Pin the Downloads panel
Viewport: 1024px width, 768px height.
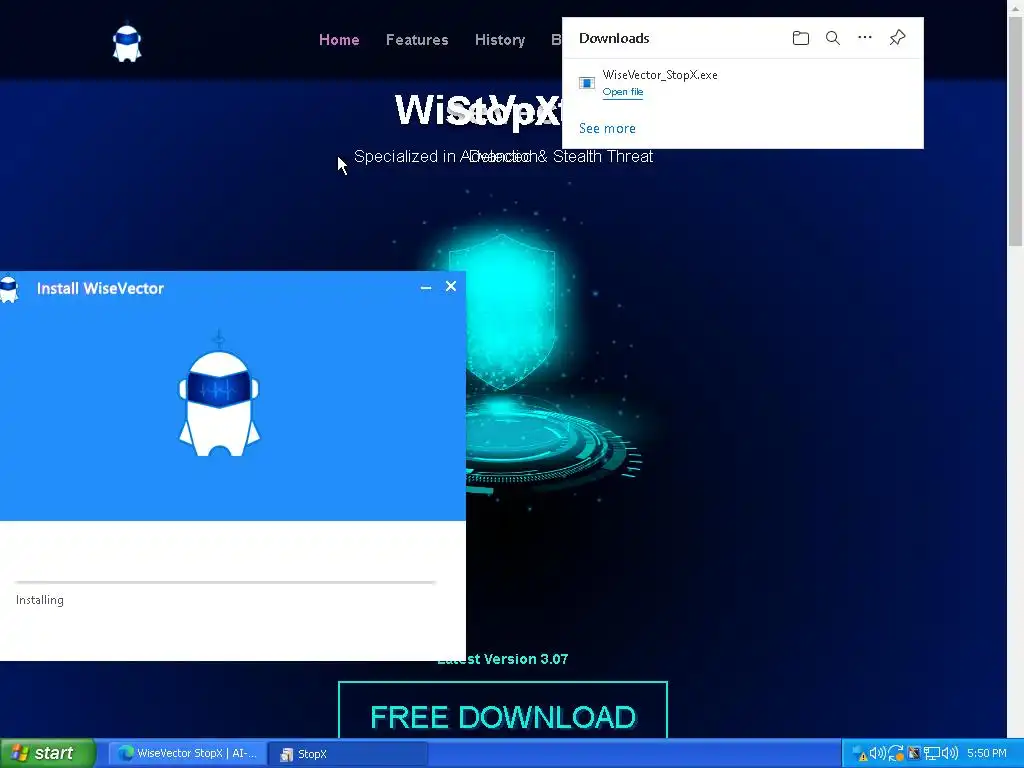tap(897, 37)
